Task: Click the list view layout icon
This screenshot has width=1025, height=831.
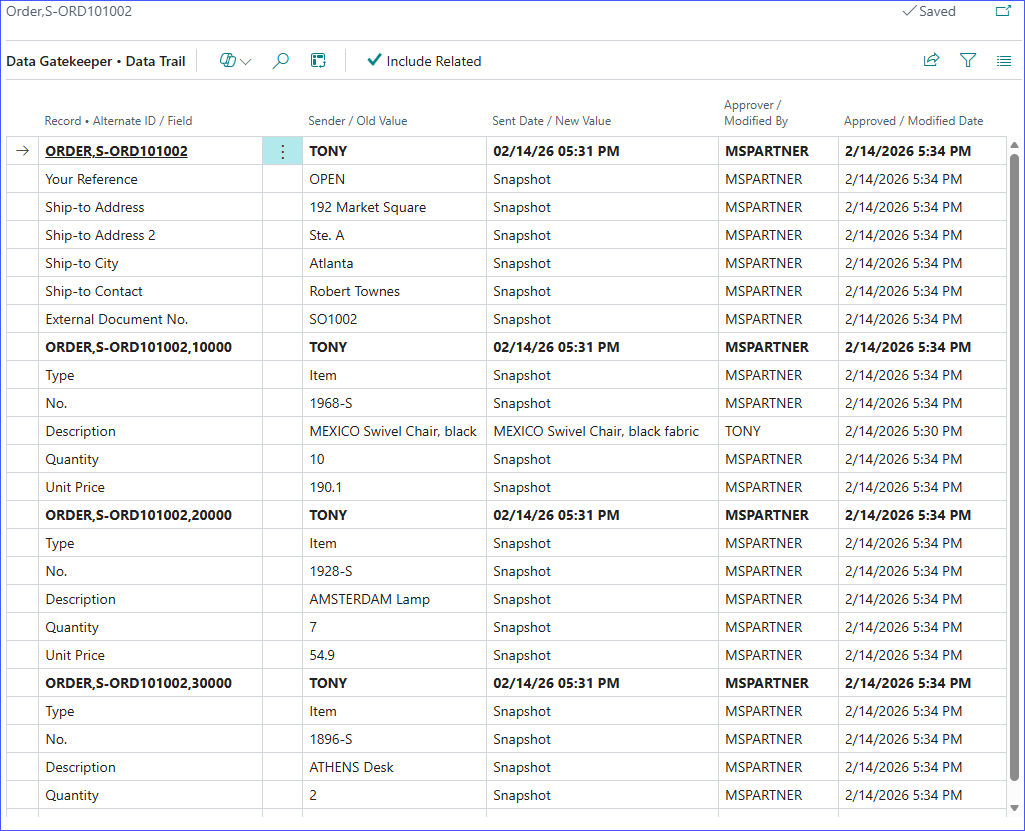Action: [x=1004, y=61]
